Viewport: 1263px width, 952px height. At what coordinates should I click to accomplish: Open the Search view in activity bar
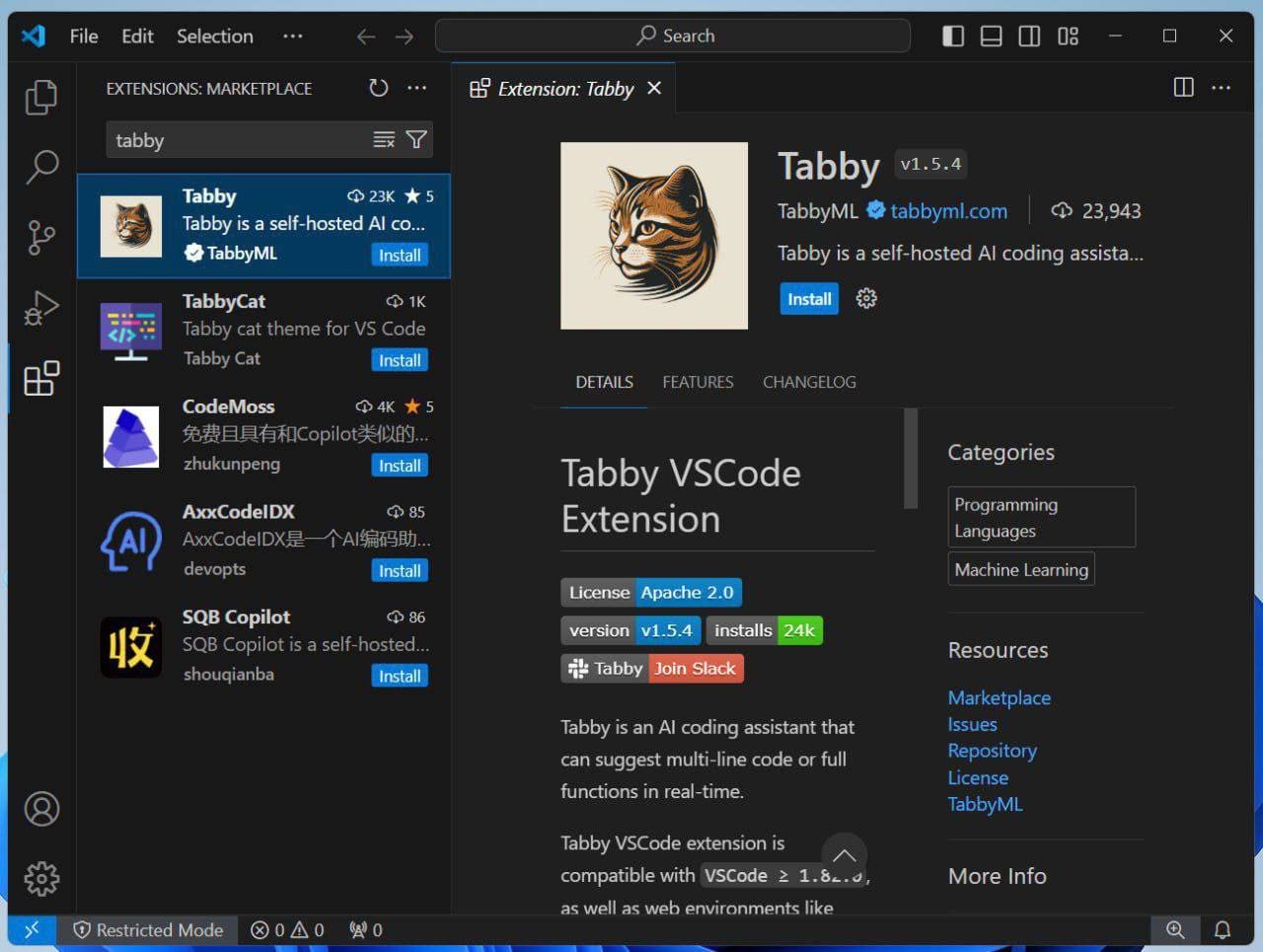click(x=41, y=167)
